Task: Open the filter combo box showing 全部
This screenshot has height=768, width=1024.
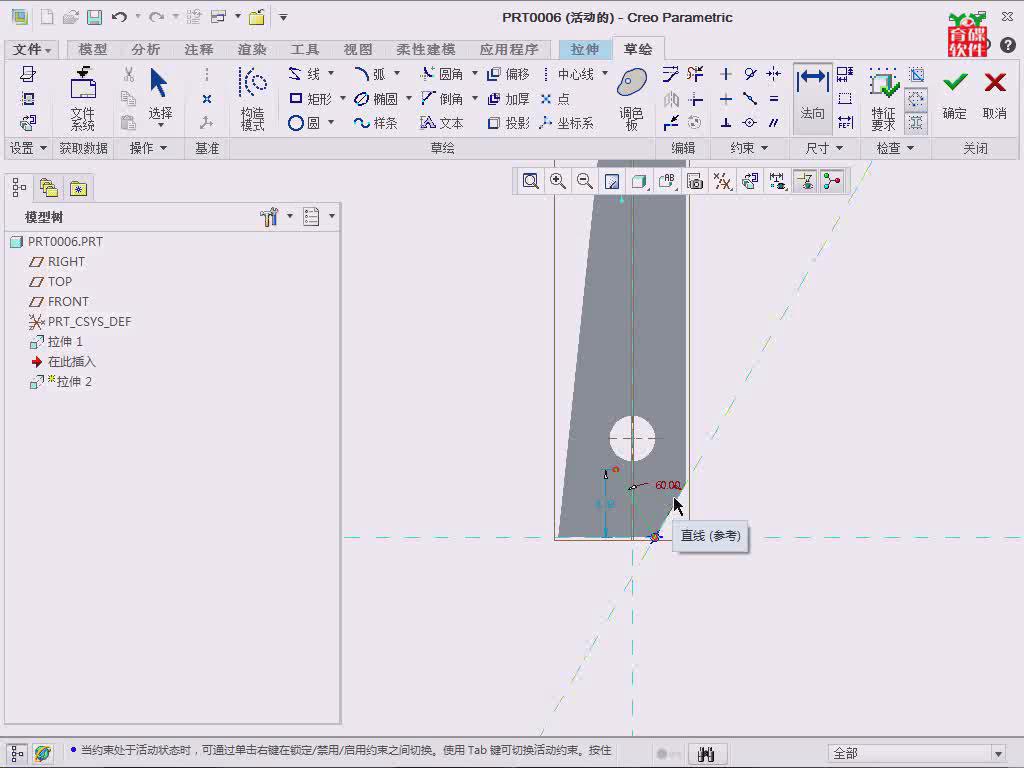Action: [917, 753]
